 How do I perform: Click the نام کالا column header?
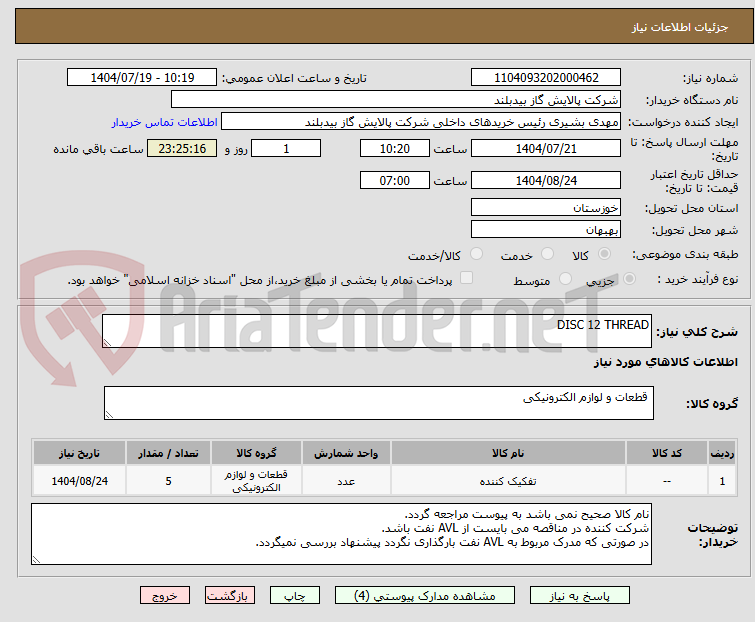(508, 453)
